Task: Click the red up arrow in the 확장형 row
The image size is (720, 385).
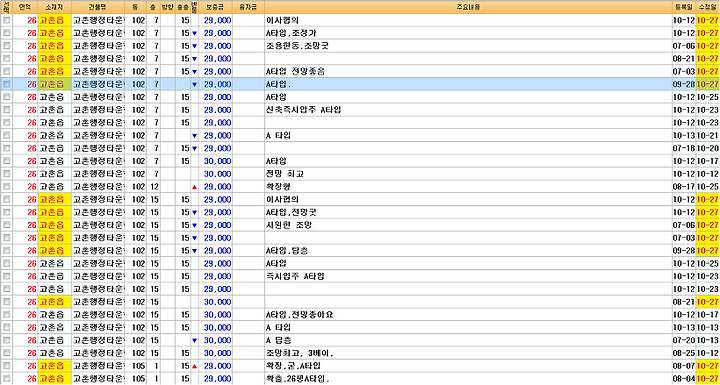Action: [194, 187]
